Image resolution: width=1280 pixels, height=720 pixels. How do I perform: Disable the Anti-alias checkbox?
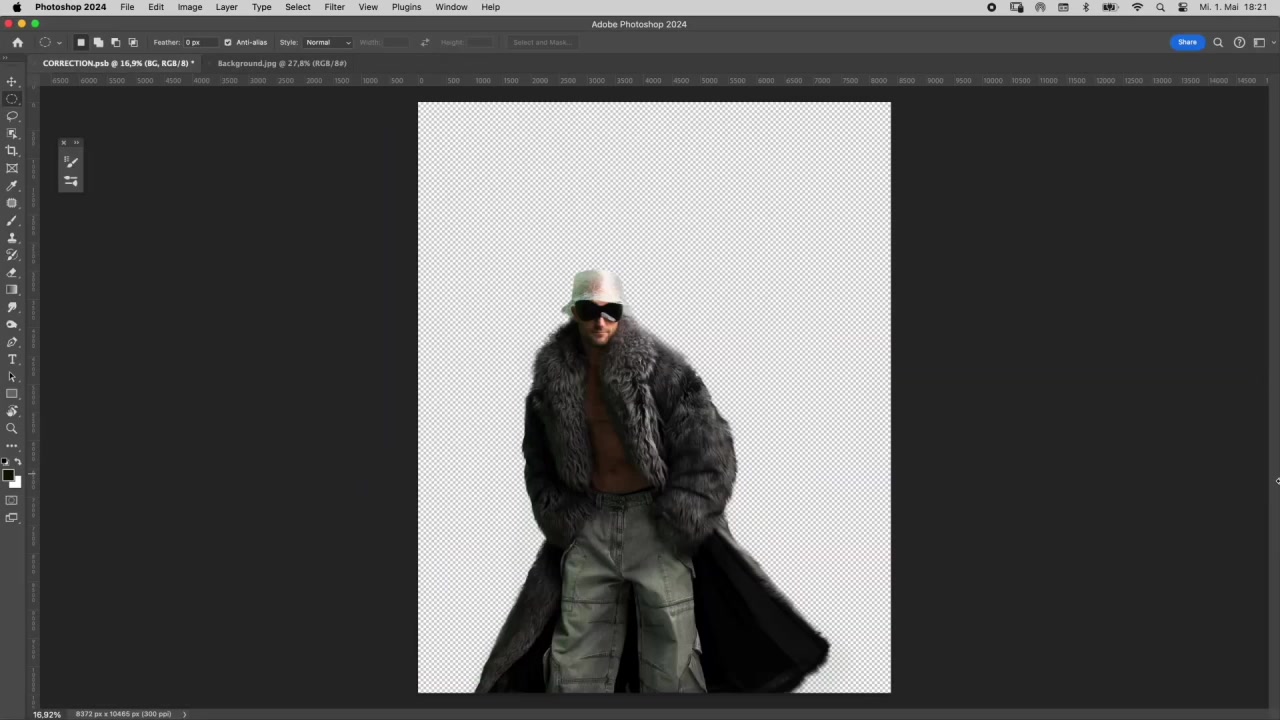tap(228, 43)
